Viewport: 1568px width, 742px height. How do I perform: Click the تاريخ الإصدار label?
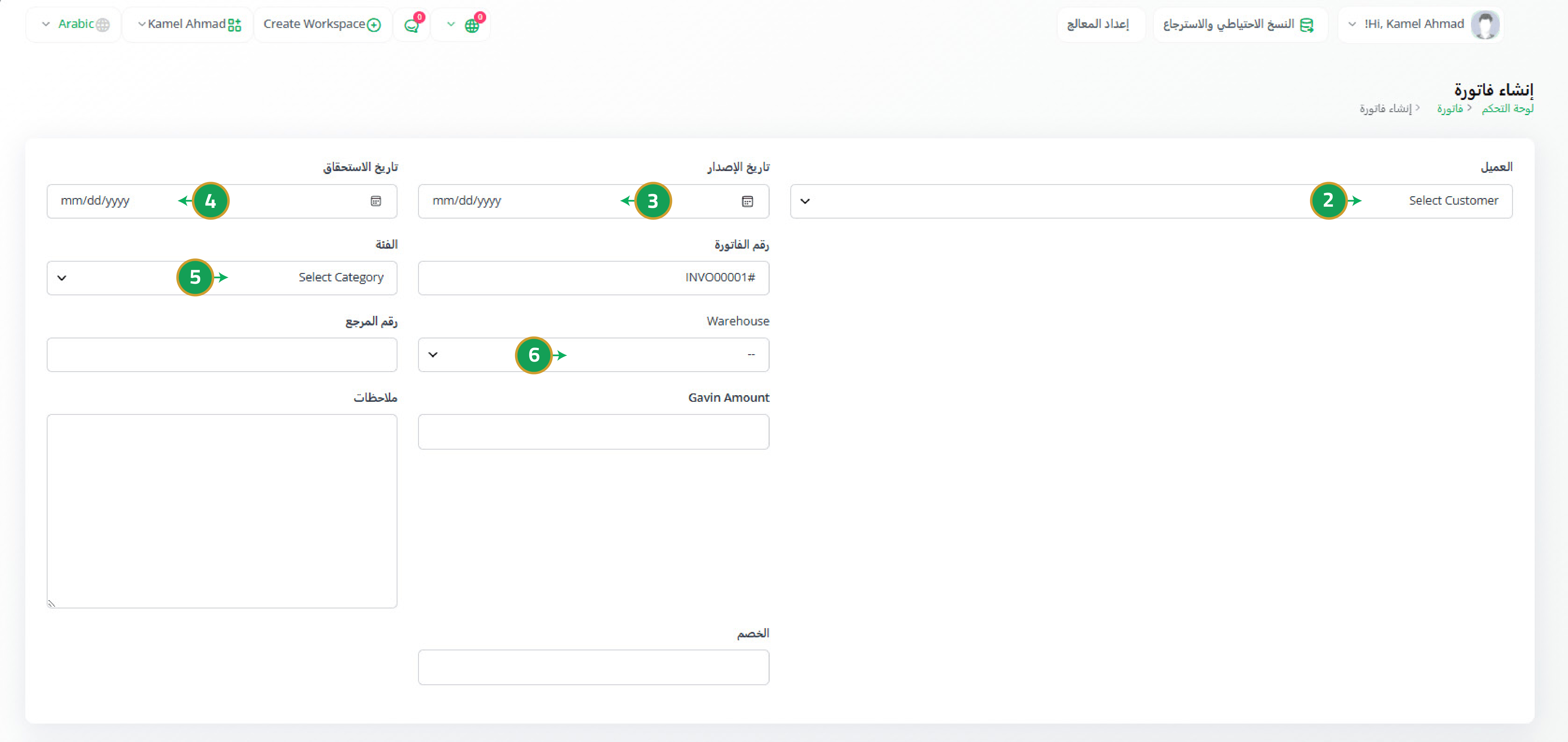pyautogui.click(x=738, y=167)
